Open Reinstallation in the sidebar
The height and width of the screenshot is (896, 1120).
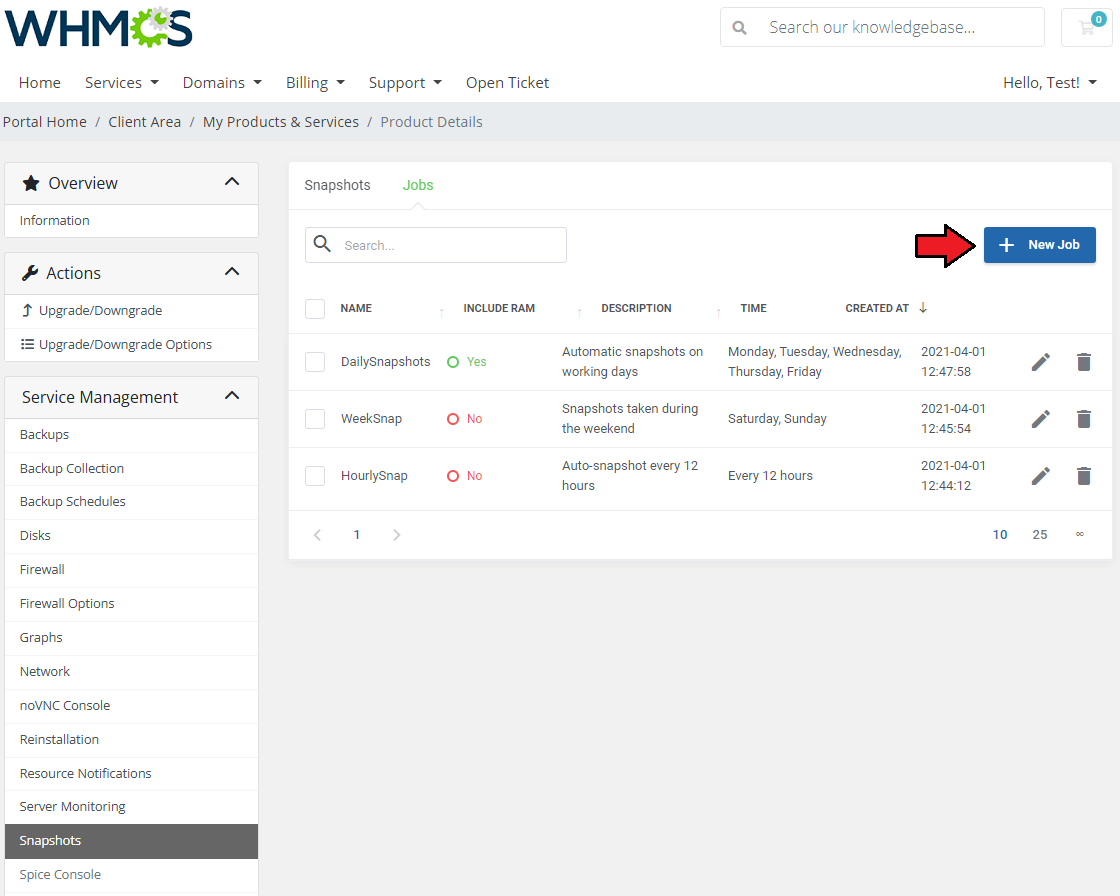click(x=131, y=740)
